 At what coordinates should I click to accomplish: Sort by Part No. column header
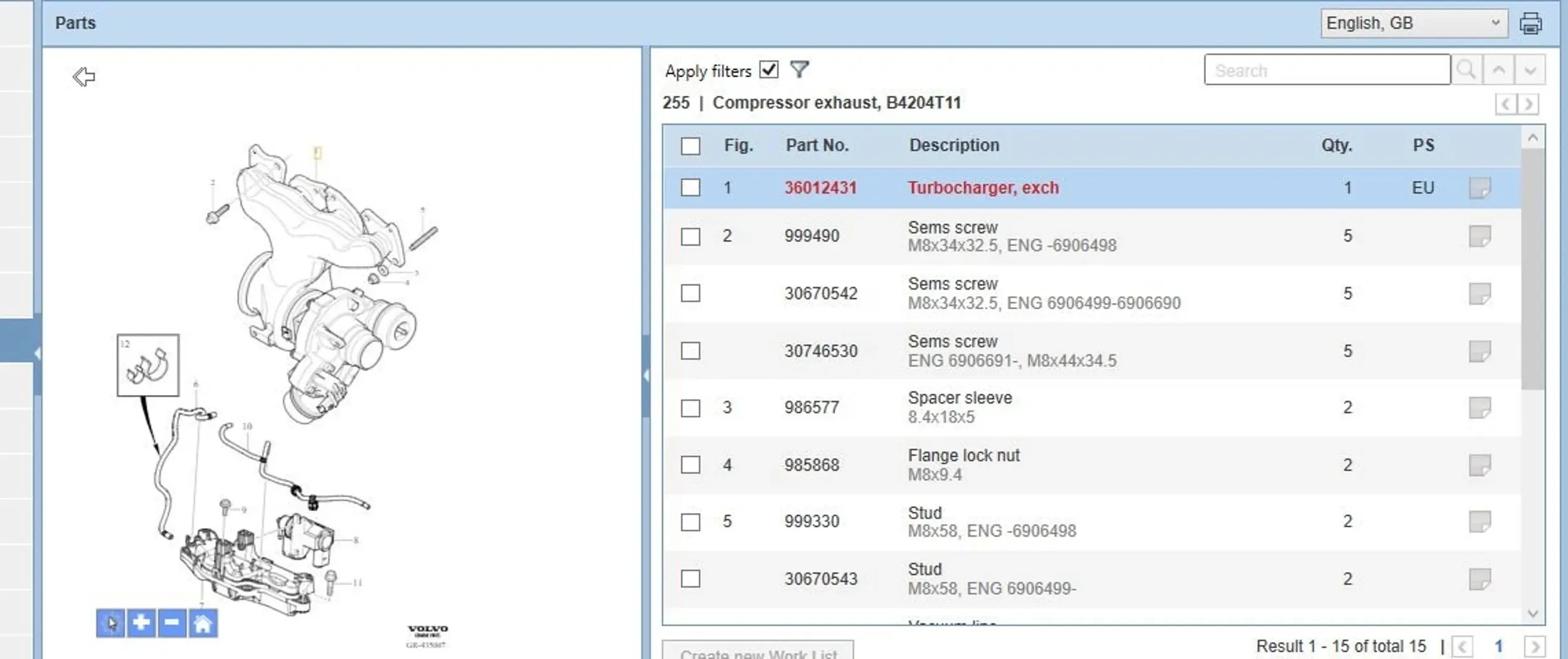coord(817,145)
